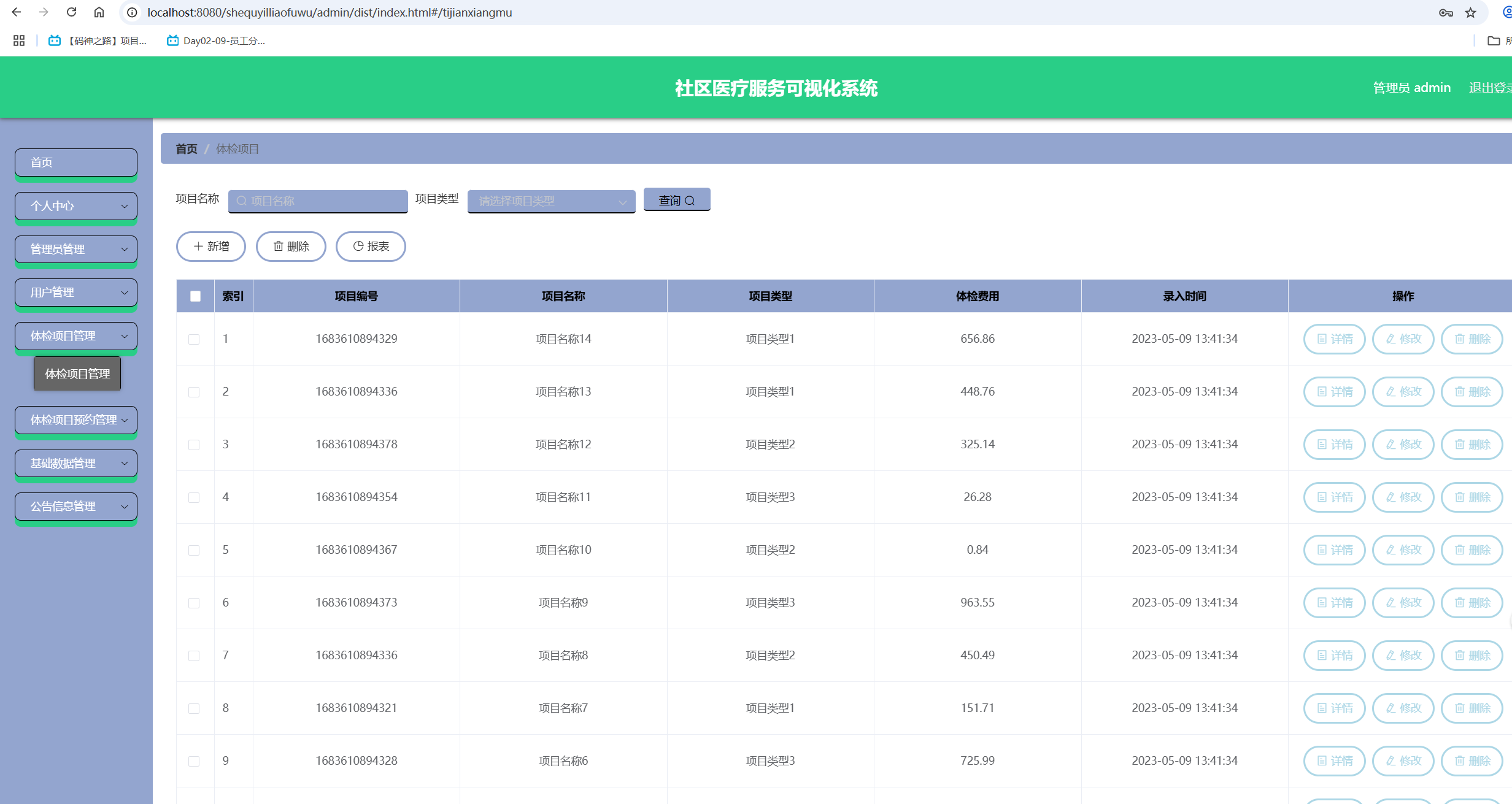Click the 项目编号 column header

click(x=357, y=296)
